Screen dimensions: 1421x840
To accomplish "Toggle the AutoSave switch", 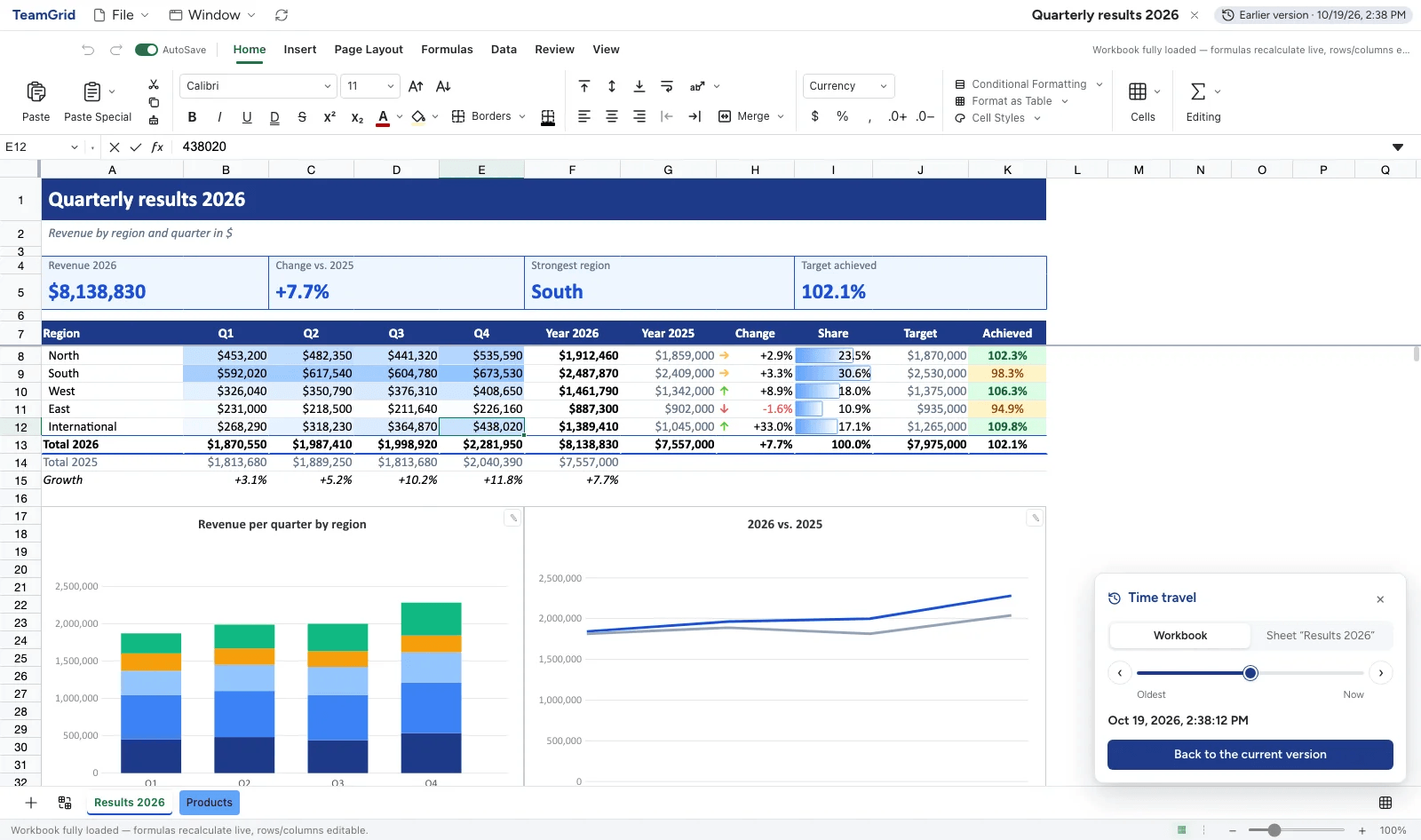I will point(147,50).
